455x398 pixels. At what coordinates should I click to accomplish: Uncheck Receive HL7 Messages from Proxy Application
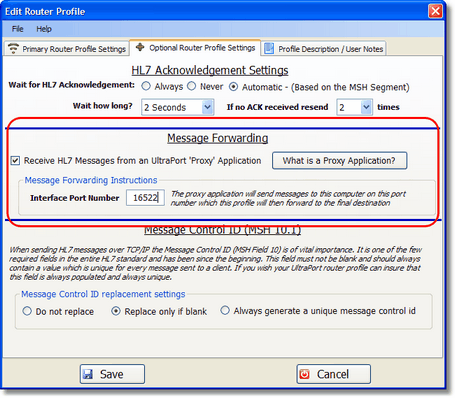pos(15,161)
